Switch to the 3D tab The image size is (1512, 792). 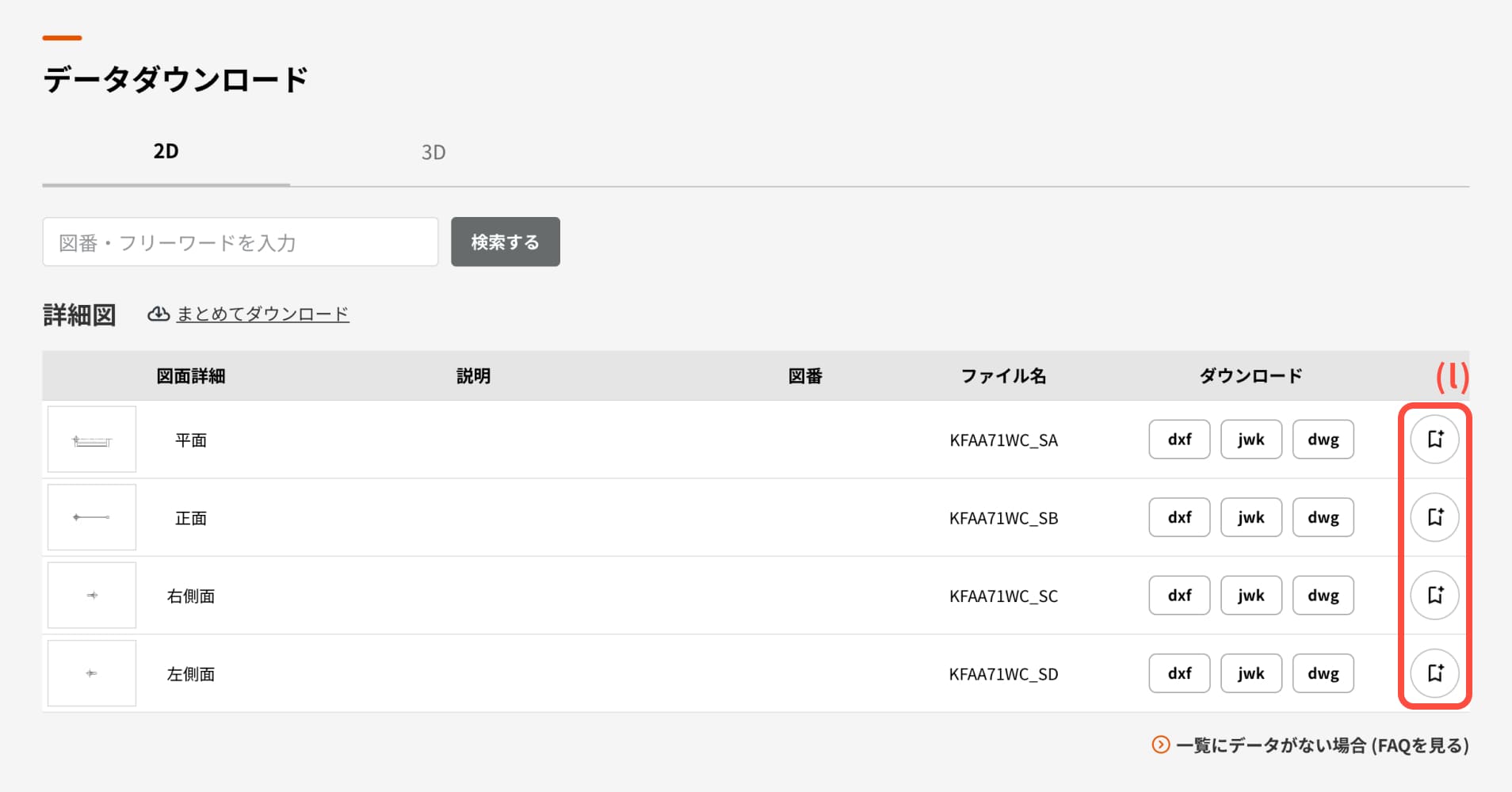pyautogui.click(x=433, y=152)
